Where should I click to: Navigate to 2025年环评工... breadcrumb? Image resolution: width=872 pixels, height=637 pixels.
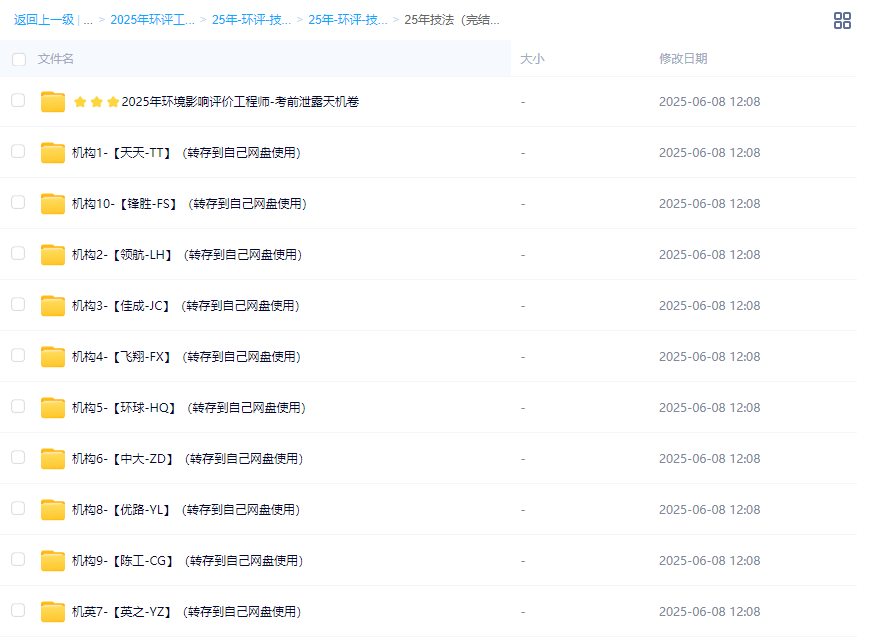pos(152,20)
